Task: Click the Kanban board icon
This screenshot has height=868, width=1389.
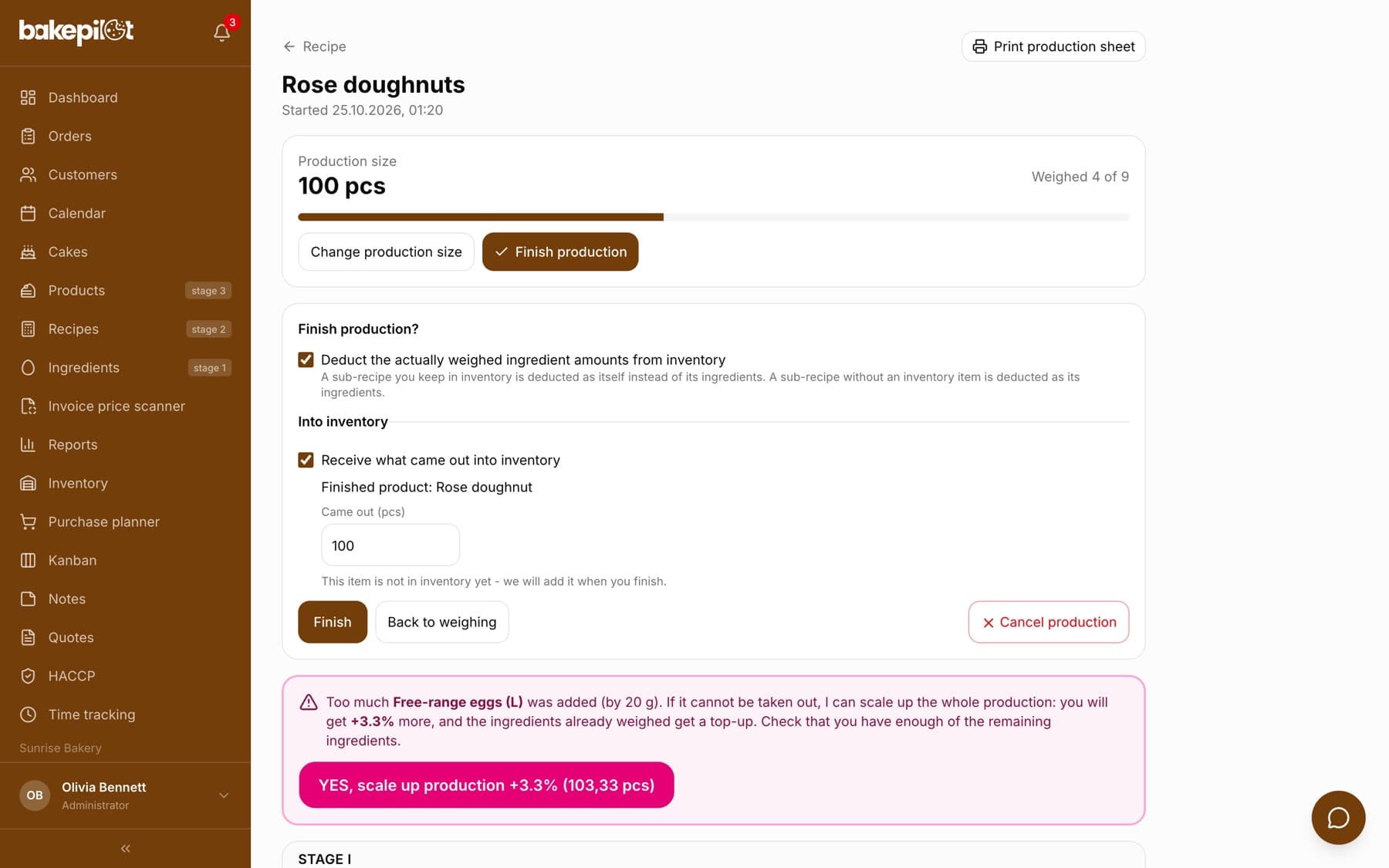Action: coord(28,560)
